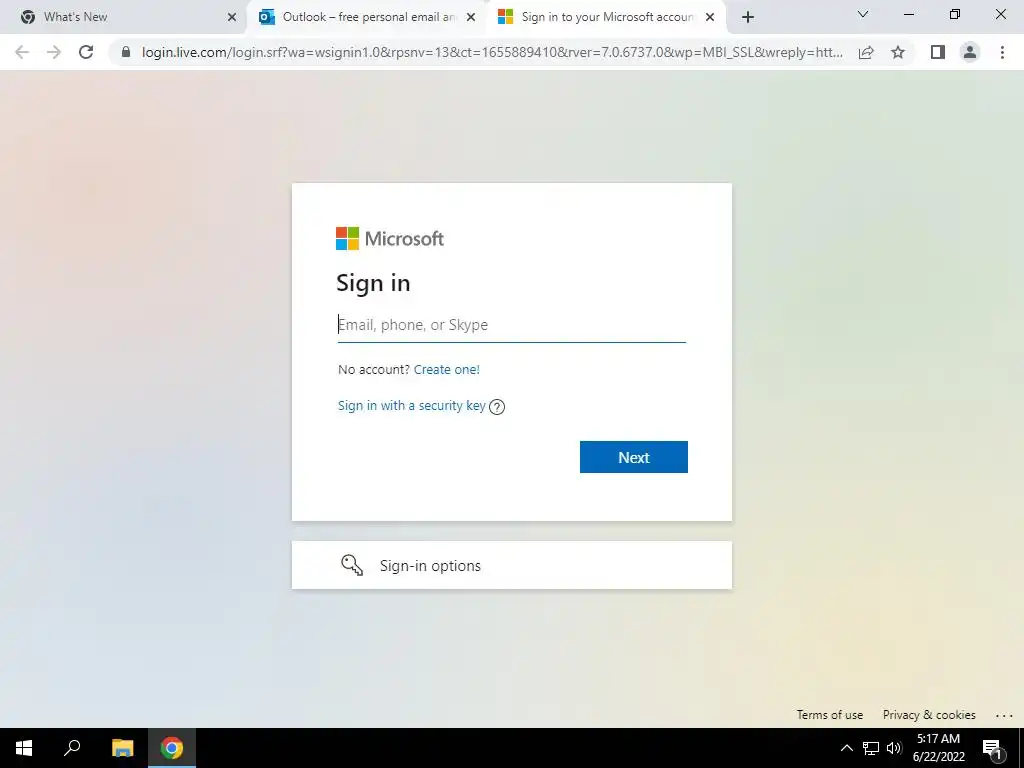Follow the Create one! link
1024x768 pixels.
pos(447,370)
